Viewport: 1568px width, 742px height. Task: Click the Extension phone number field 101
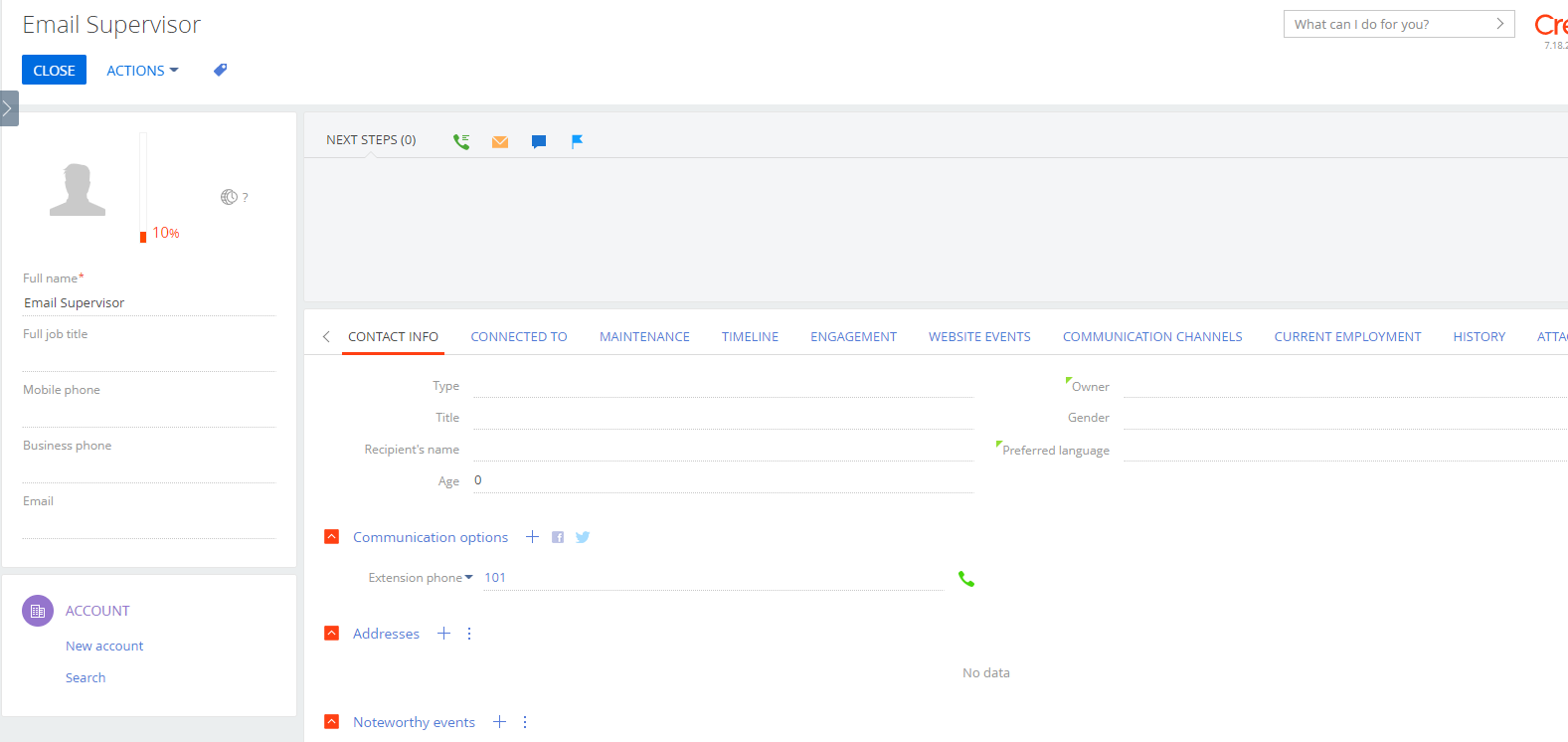pyautogui.click(x=713, y=578)
